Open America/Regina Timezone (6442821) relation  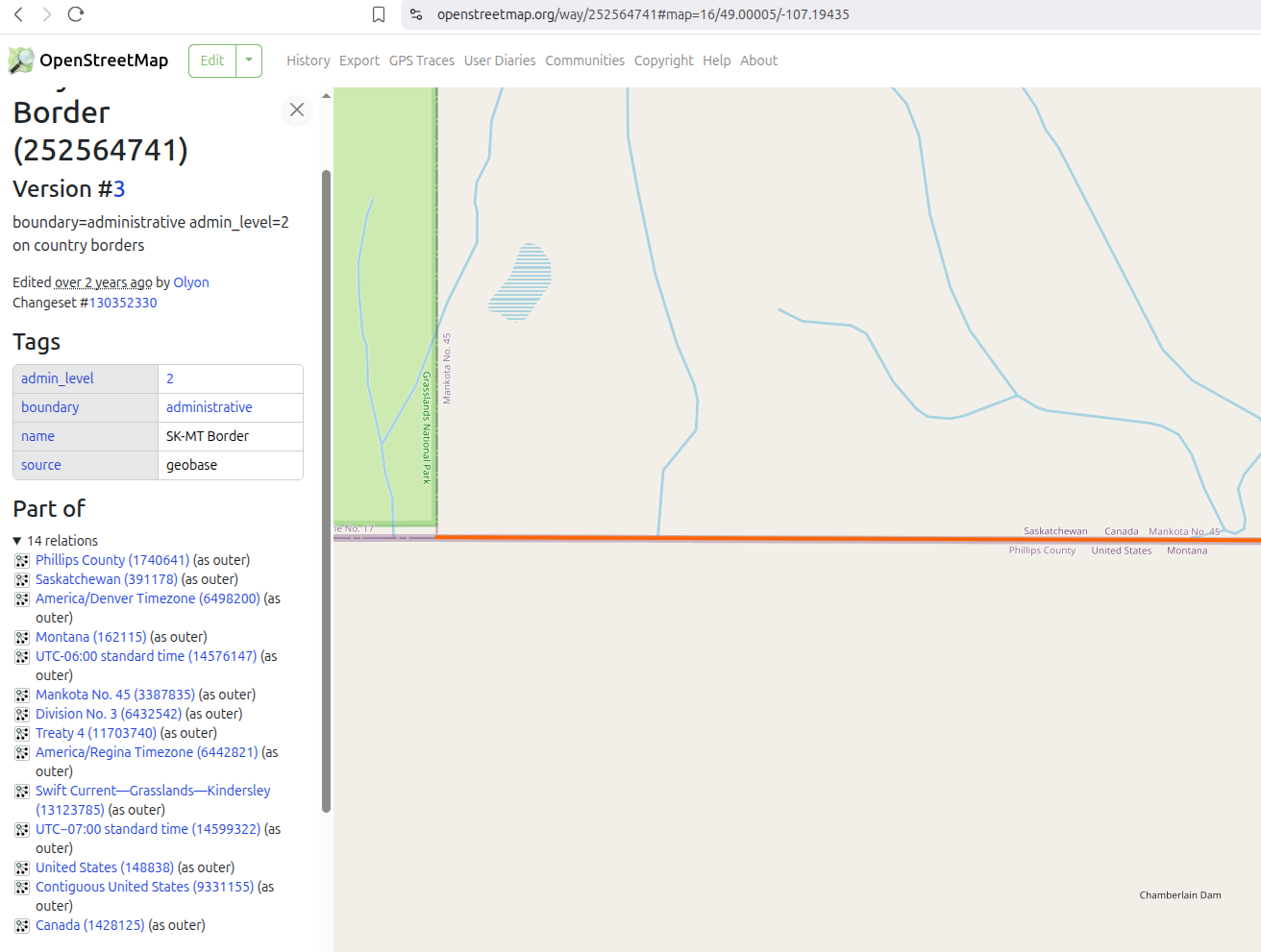pos(147,752)
